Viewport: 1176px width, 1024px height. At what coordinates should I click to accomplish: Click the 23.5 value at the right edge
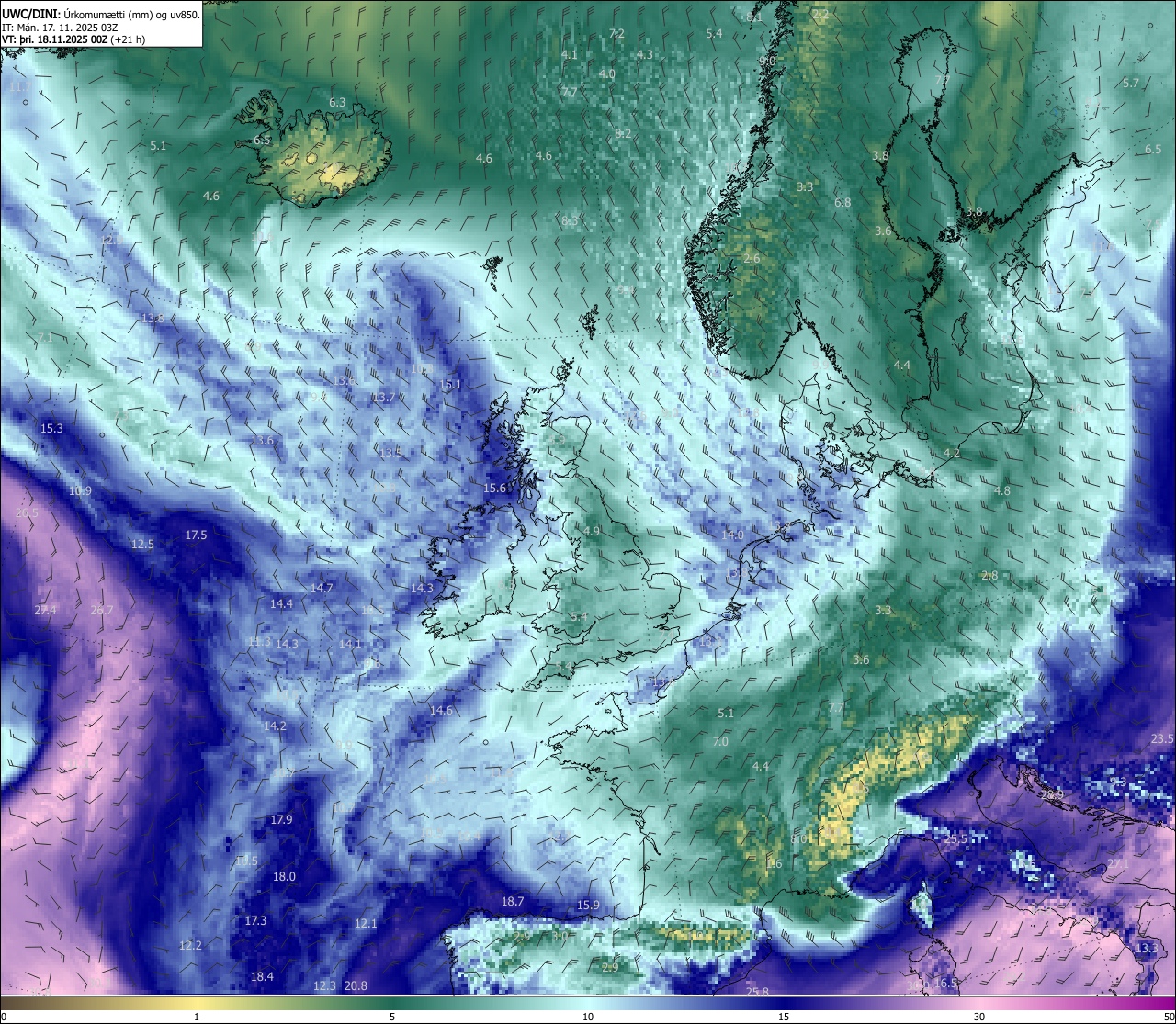point(1162,739)
